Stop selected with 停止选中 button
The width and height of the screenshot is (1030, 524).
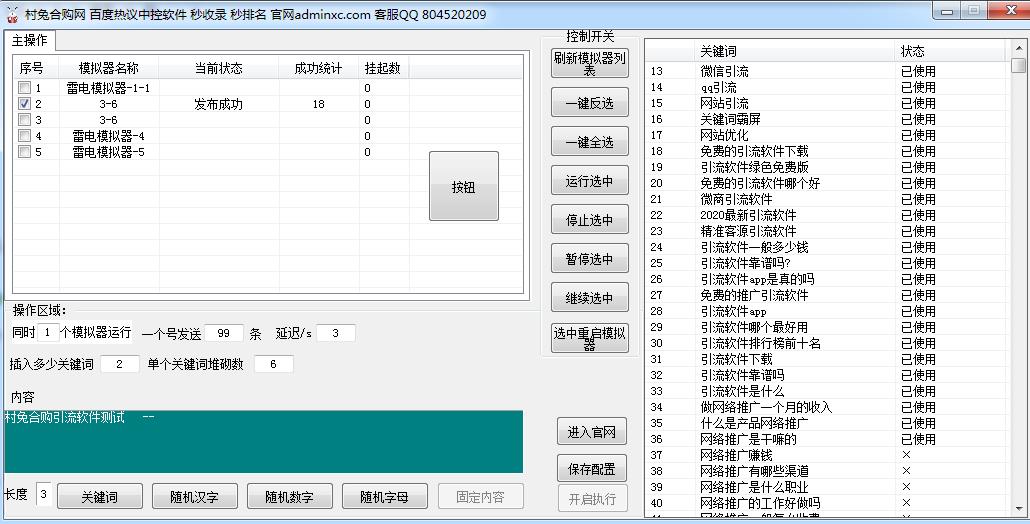coord(589,220)
